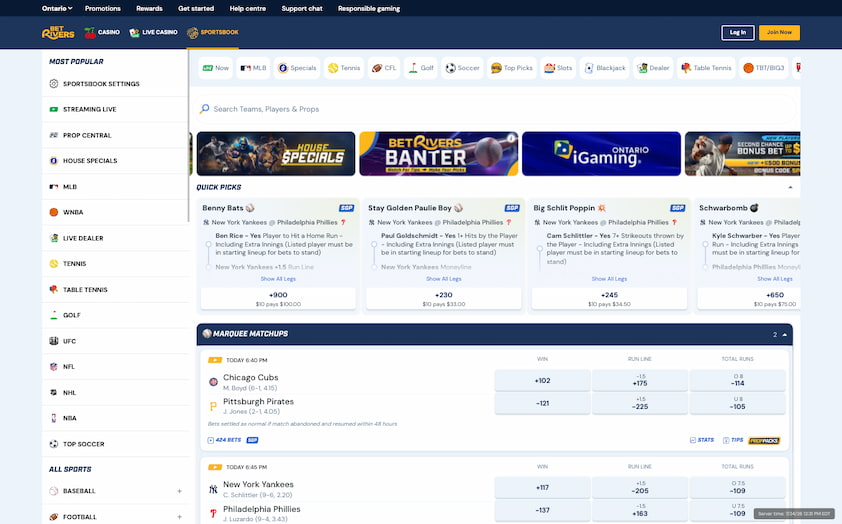Open the House Specials banner
This screenshot has height=524, width=842.
tap(275, 154)
